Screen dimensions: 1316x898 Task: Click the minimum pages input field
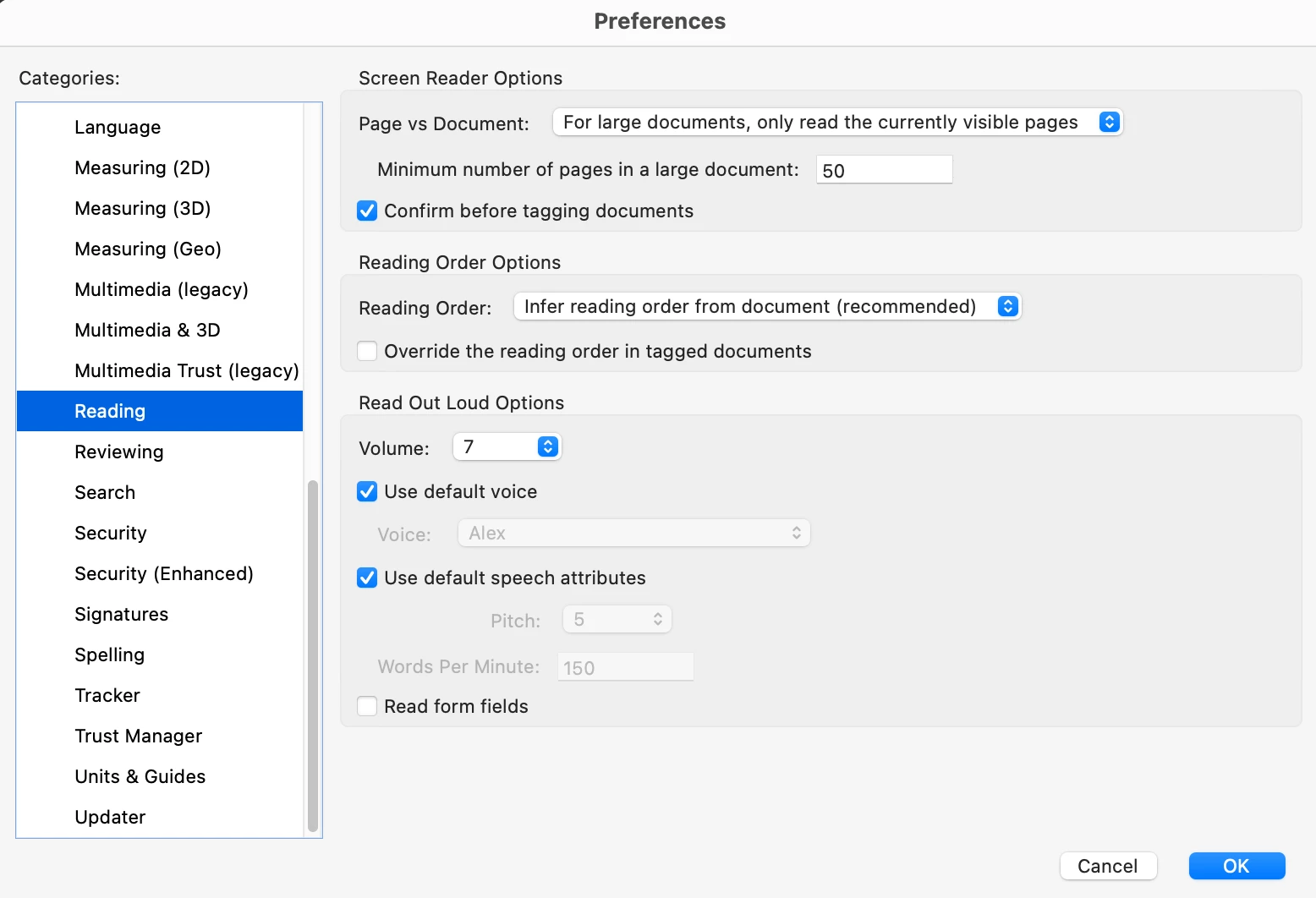[884, 170]
